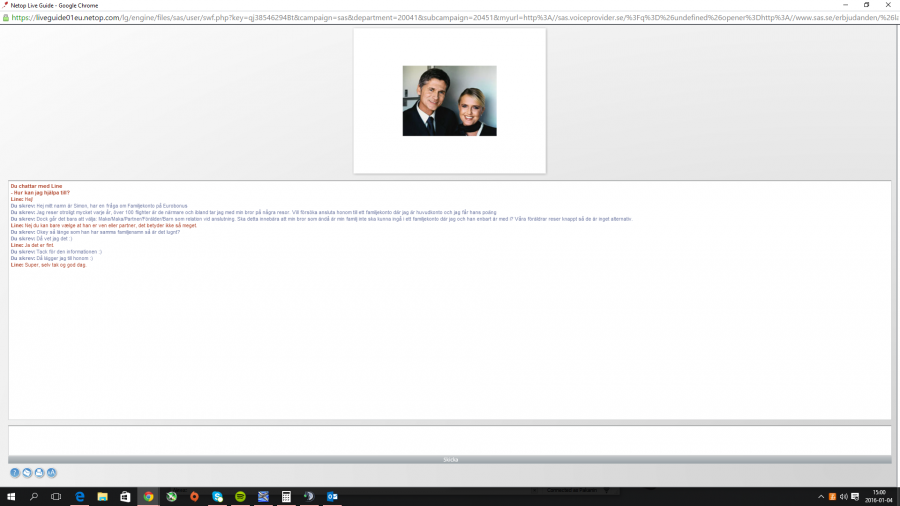Open File Explorer from the taskbar
Image resolution: width=900 pixels, height=506 pixels.
coord(103,496)
